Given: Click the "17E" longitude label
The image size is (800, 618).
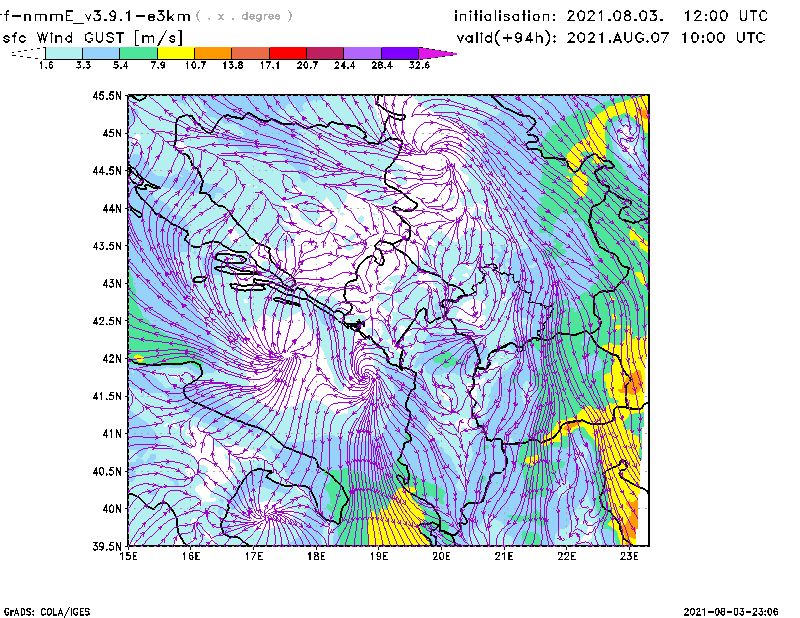Looking at the screenshot, I should [254, 556].
